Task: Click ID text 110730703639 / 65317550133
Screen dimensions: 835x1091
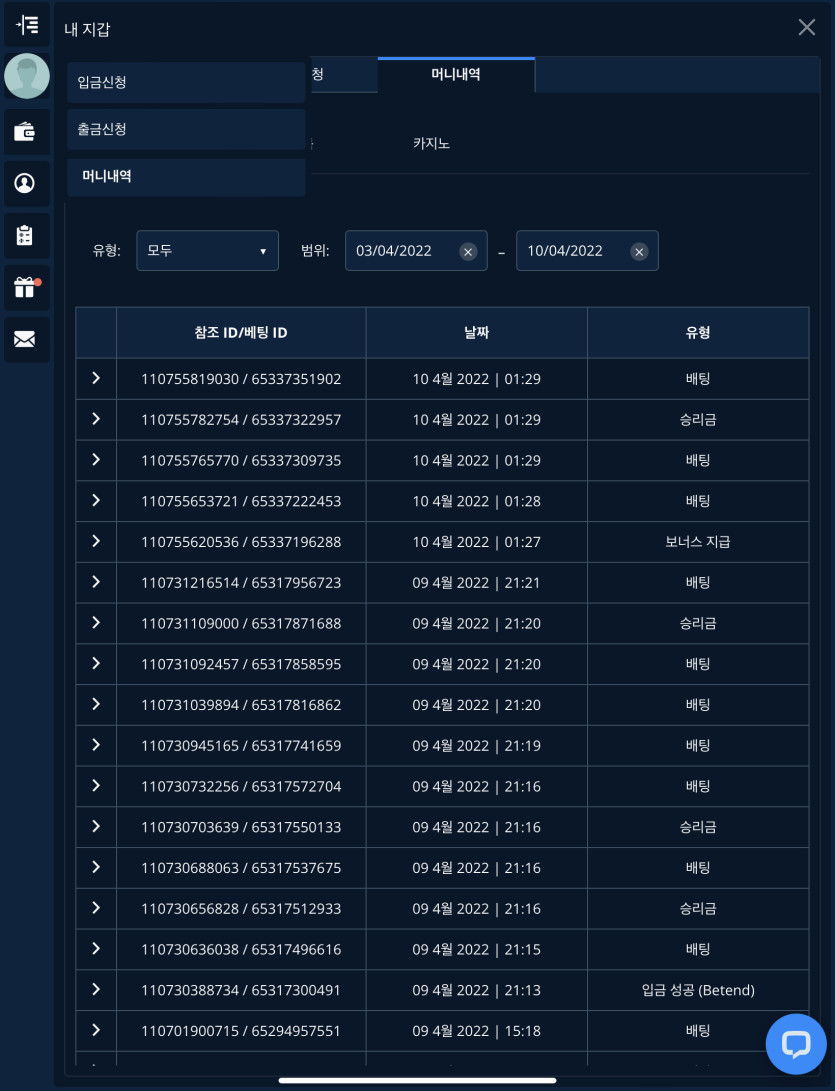Action: point(241,827)
